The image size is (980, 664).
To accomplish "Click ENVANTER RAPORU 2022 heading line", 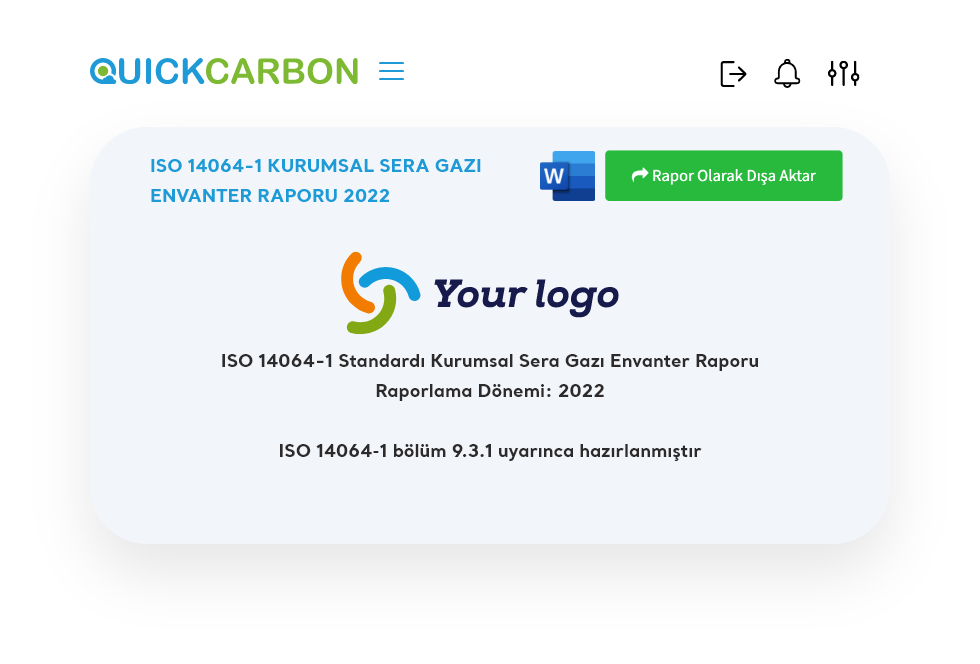I will [x=270, y=196].
